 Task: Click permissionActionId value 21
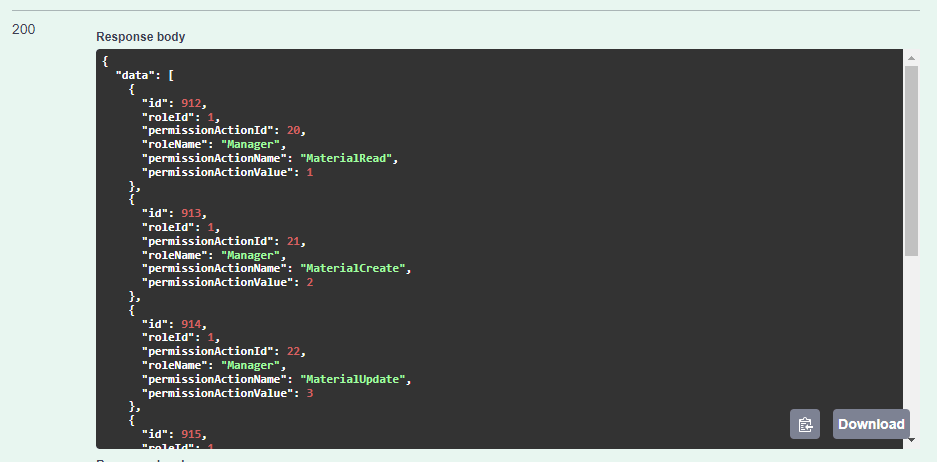tap(293, 241)
